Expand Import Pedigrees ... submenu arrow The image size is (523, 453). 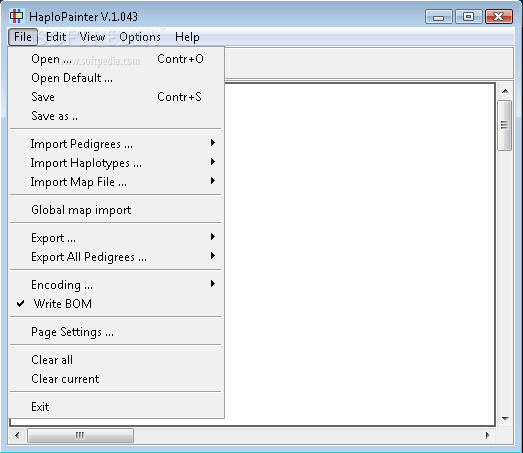point(213,143)
